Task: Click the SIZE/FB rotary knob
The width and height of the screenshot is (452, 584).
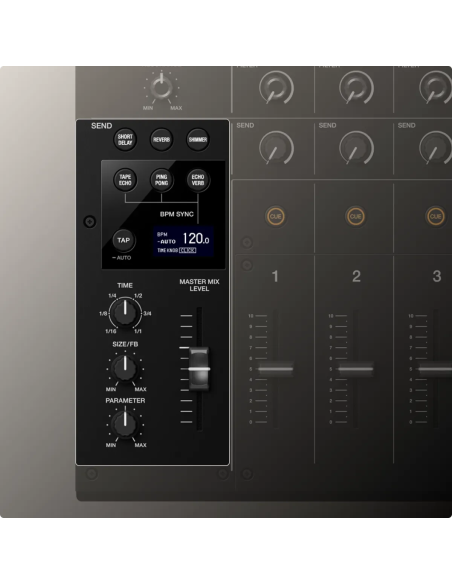Action: click(x=125, y=368)
